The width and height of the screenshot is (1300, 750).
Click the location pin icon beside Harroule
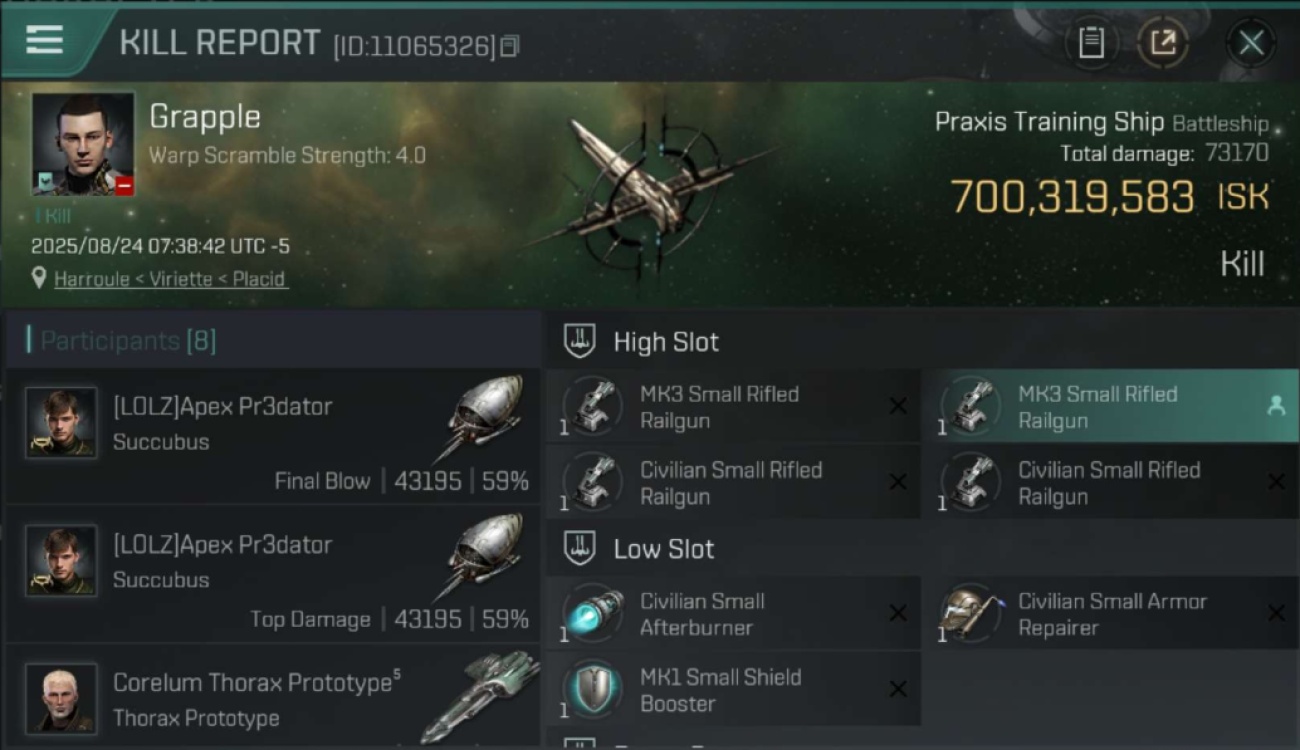[39, 278]
